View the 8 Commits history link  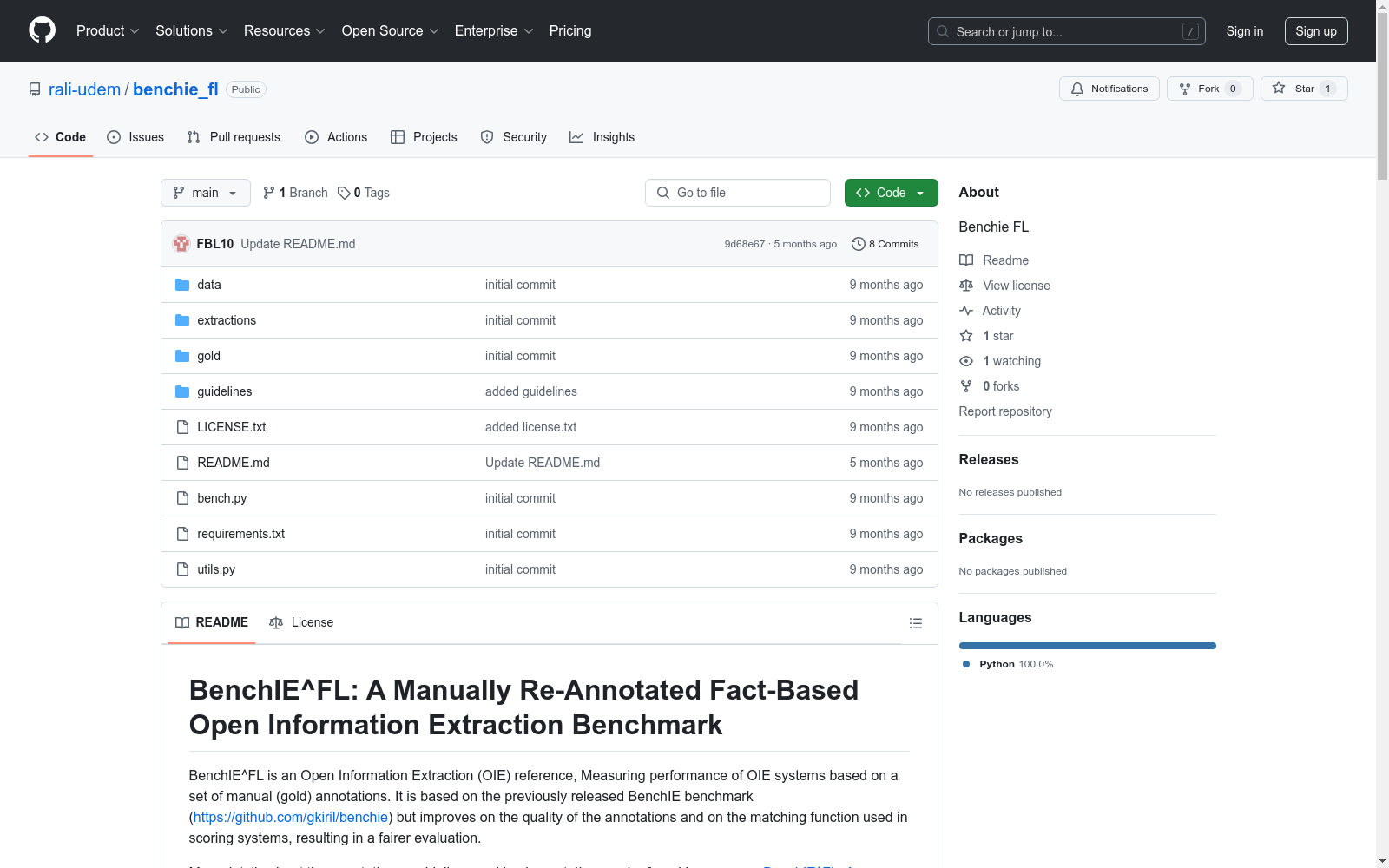pyautogui.click(x=885, y=244)
